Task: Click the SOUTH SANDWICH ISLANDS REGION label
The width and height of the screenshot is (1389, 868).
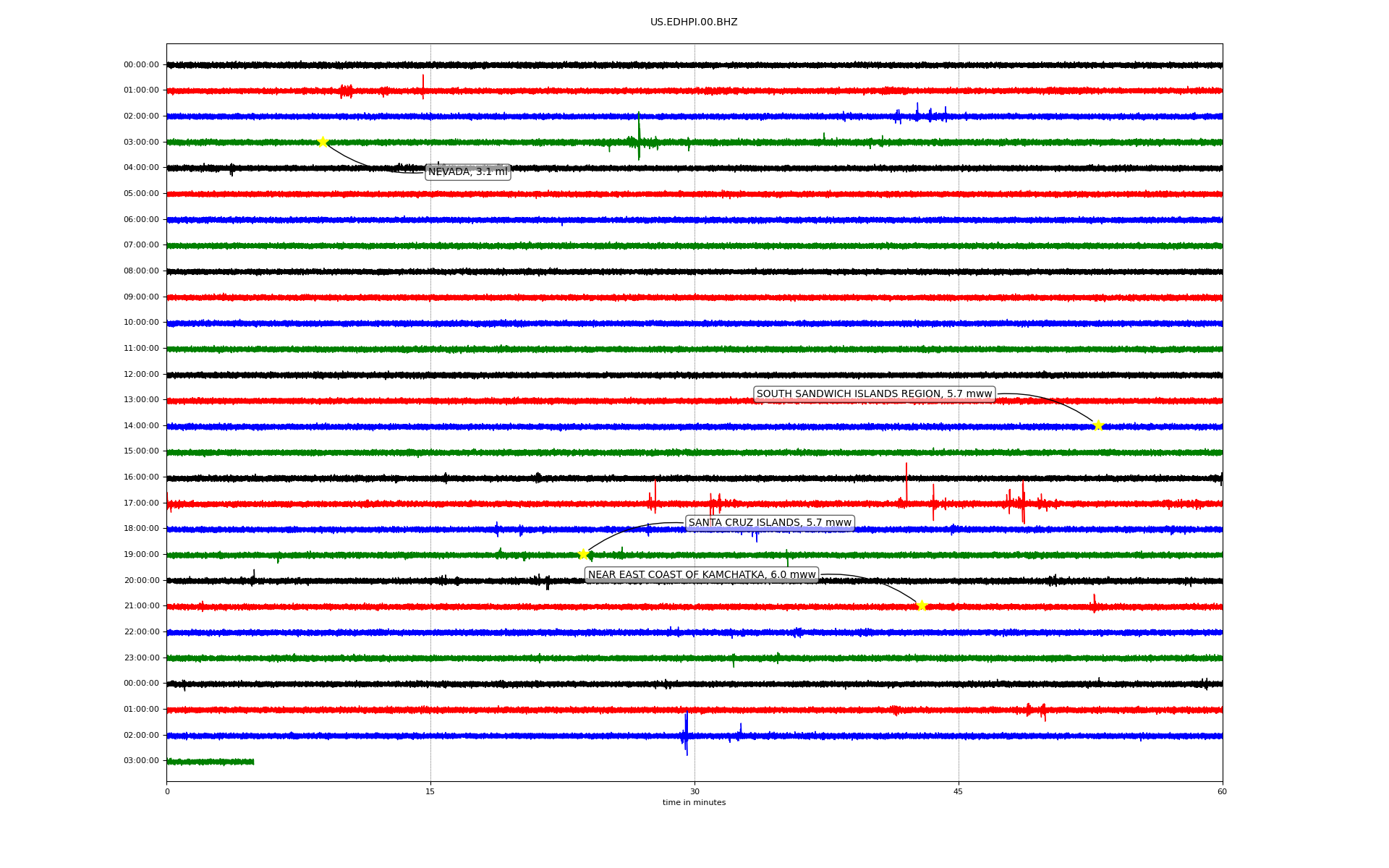Action: click(x=874, y=394)
